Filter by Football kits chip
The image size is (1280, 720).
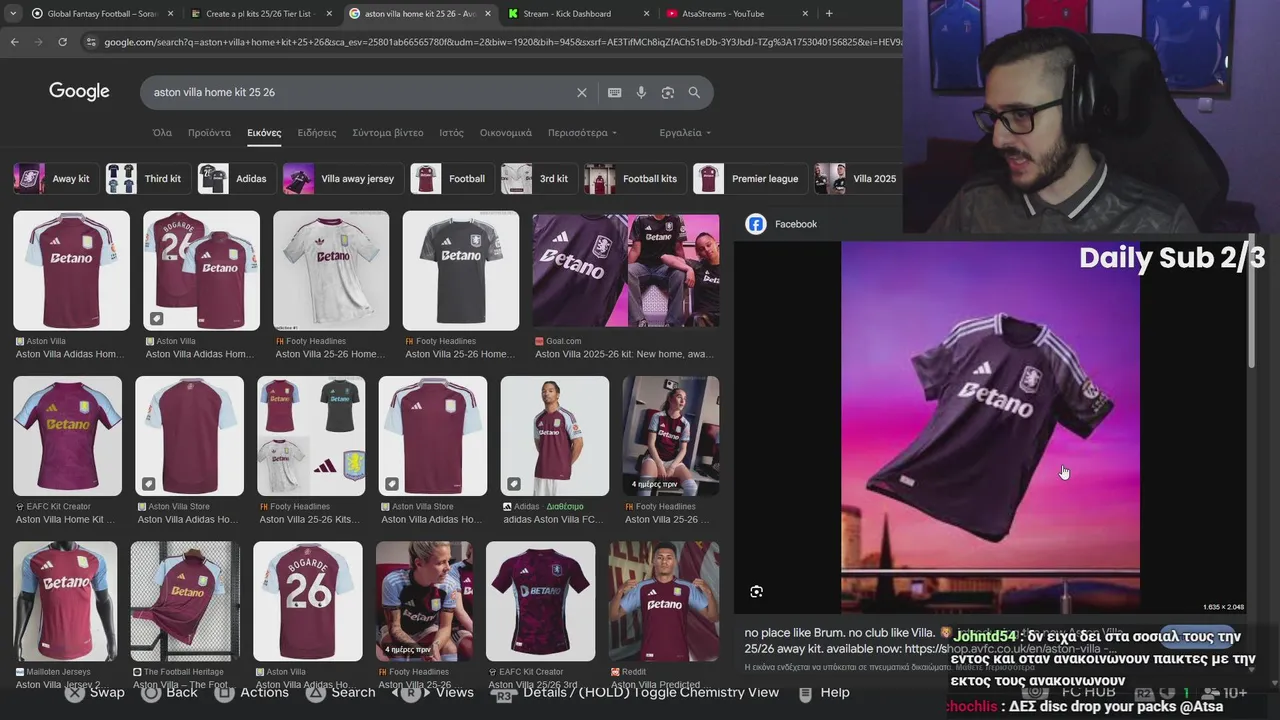point(635,179)
